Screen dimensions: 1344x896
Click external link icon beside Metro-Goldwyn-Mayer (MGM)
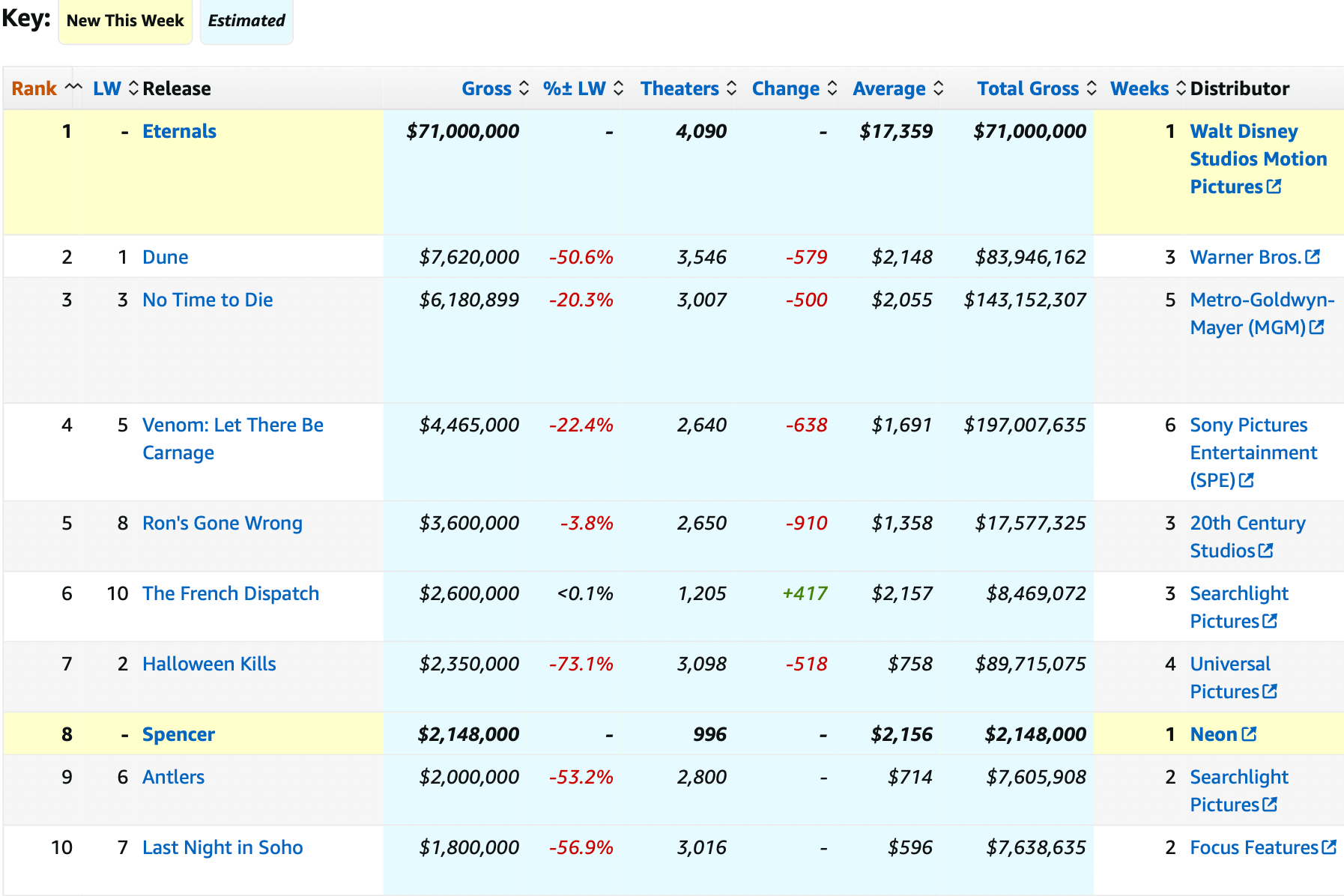click(x=1316, y=327)
